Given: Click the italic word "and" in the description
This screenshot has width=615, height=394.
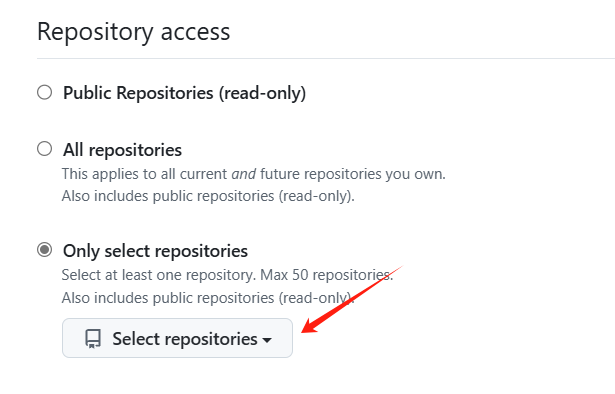Looking at the screenshot, I should pyautogui.click(x=244, y=174).
